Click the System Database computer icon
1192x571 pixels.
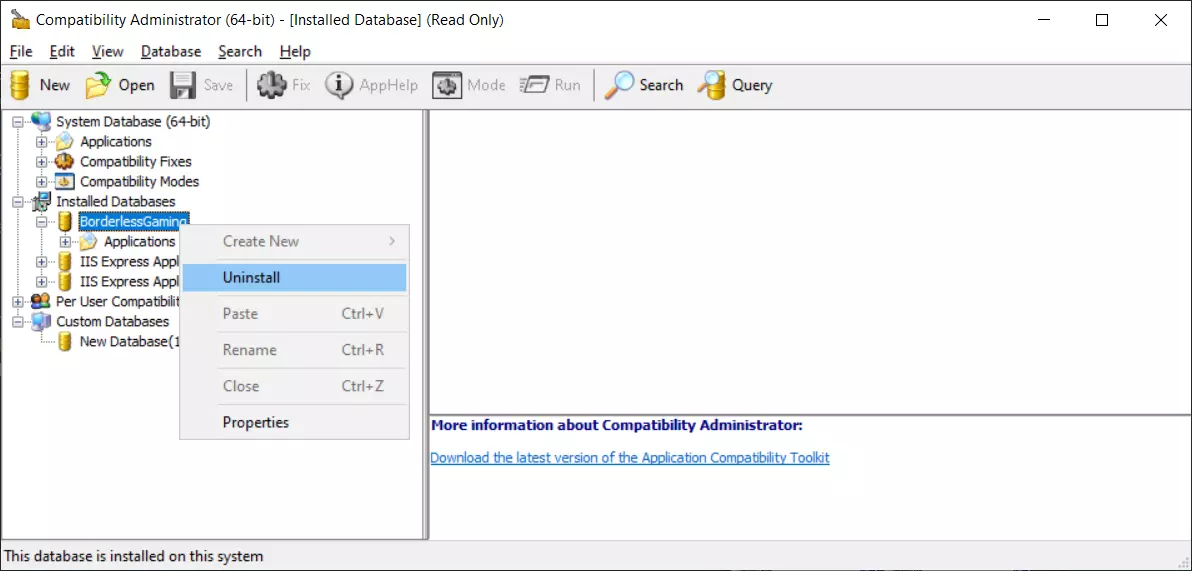coord(42,122)
